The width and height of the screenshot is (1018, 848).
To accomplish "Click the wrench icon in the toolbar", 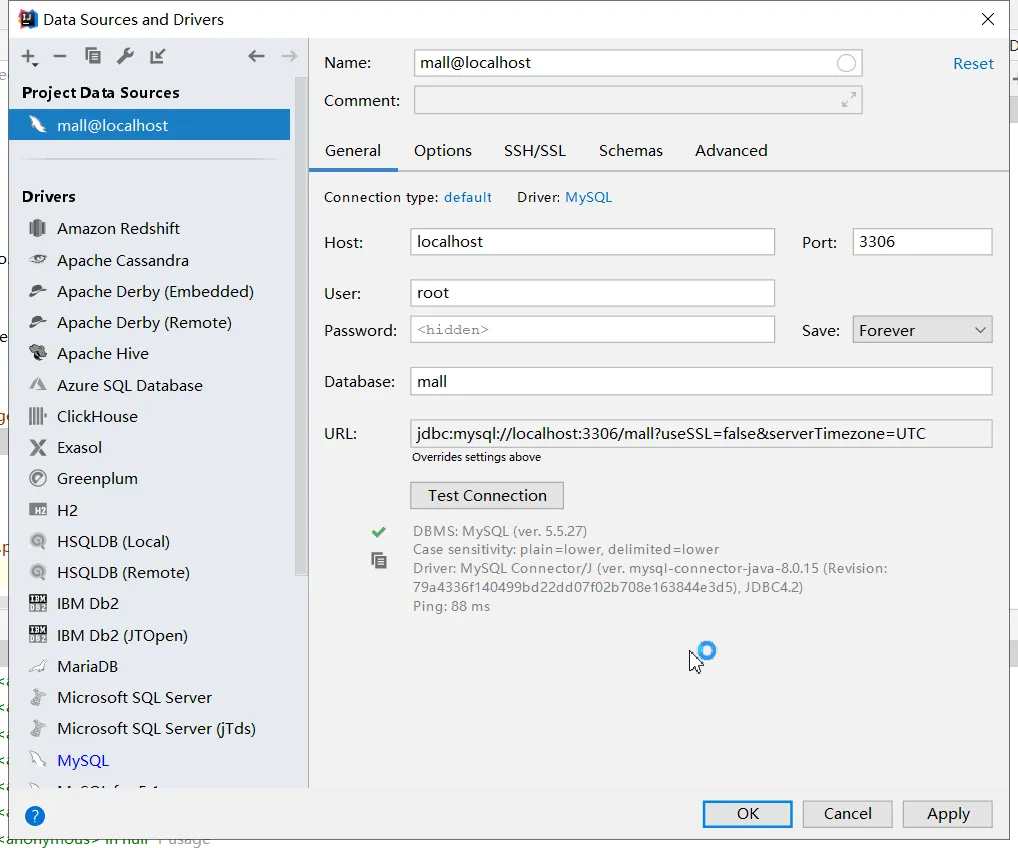I will point(125,57).
